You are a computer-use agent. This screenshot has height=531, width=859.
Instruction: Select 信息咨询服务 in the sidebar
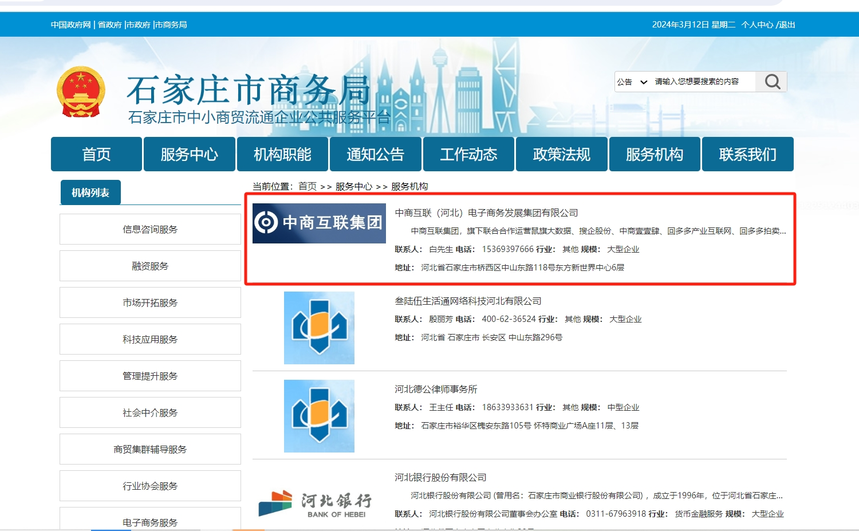(x=150, y=229)
